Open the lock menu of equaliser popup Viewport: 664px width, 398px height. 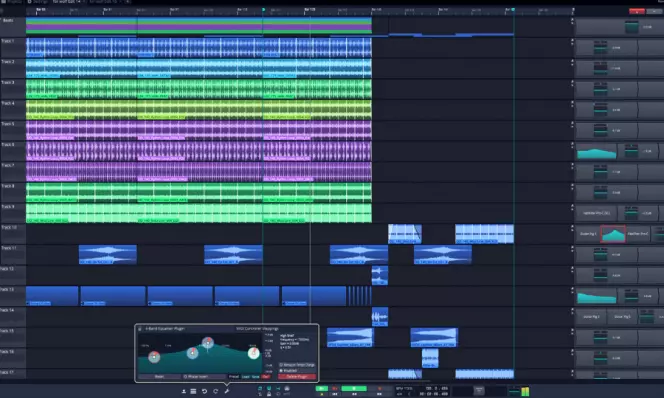click(140, 329)
